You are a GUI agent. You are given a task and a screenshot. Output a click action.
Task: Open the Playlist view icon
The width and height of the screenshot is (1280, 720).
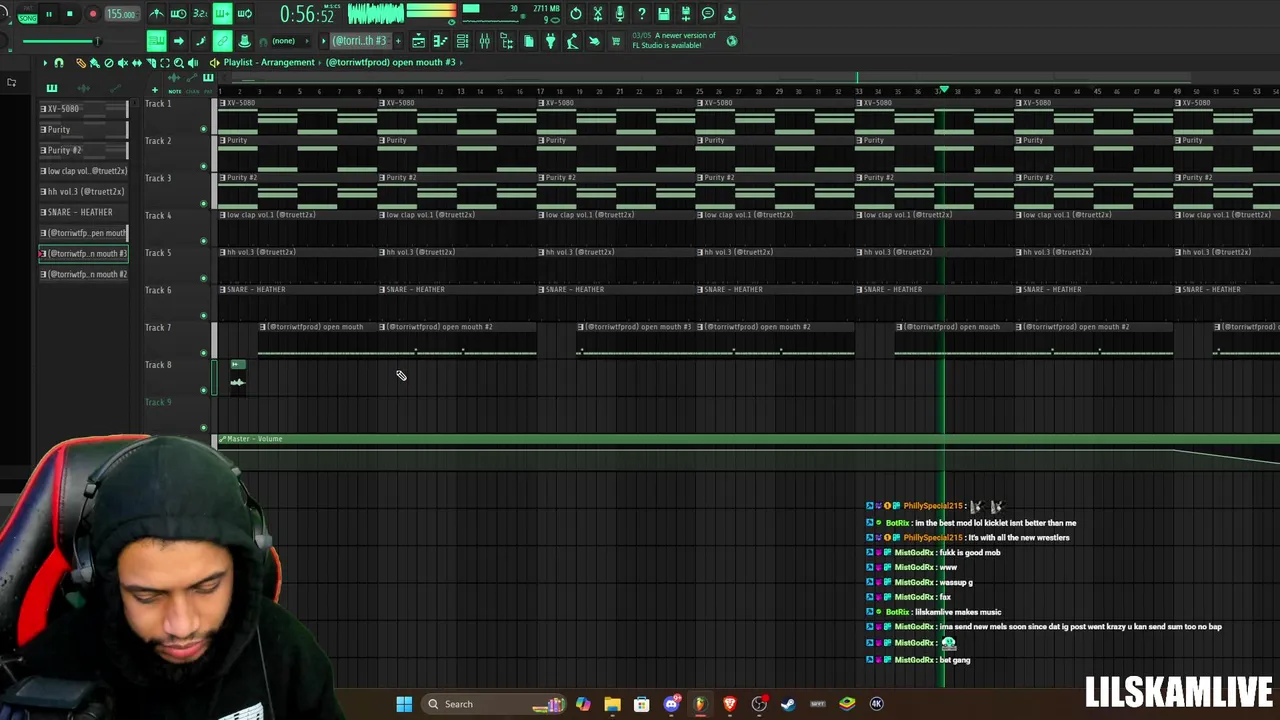point(418,41)
